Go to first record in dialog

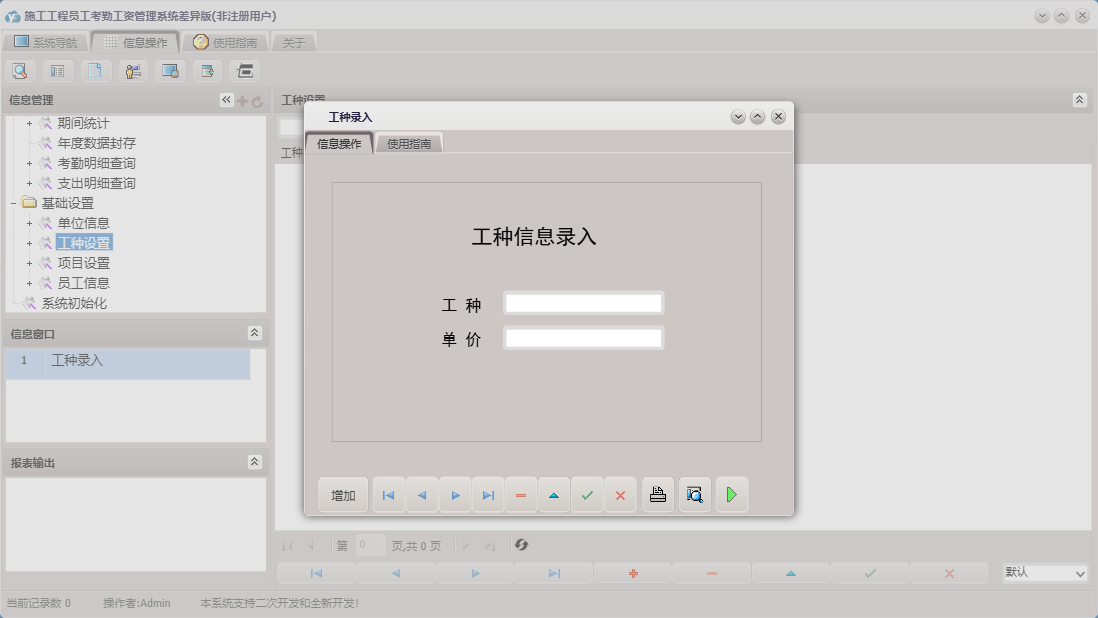(389, 495)
